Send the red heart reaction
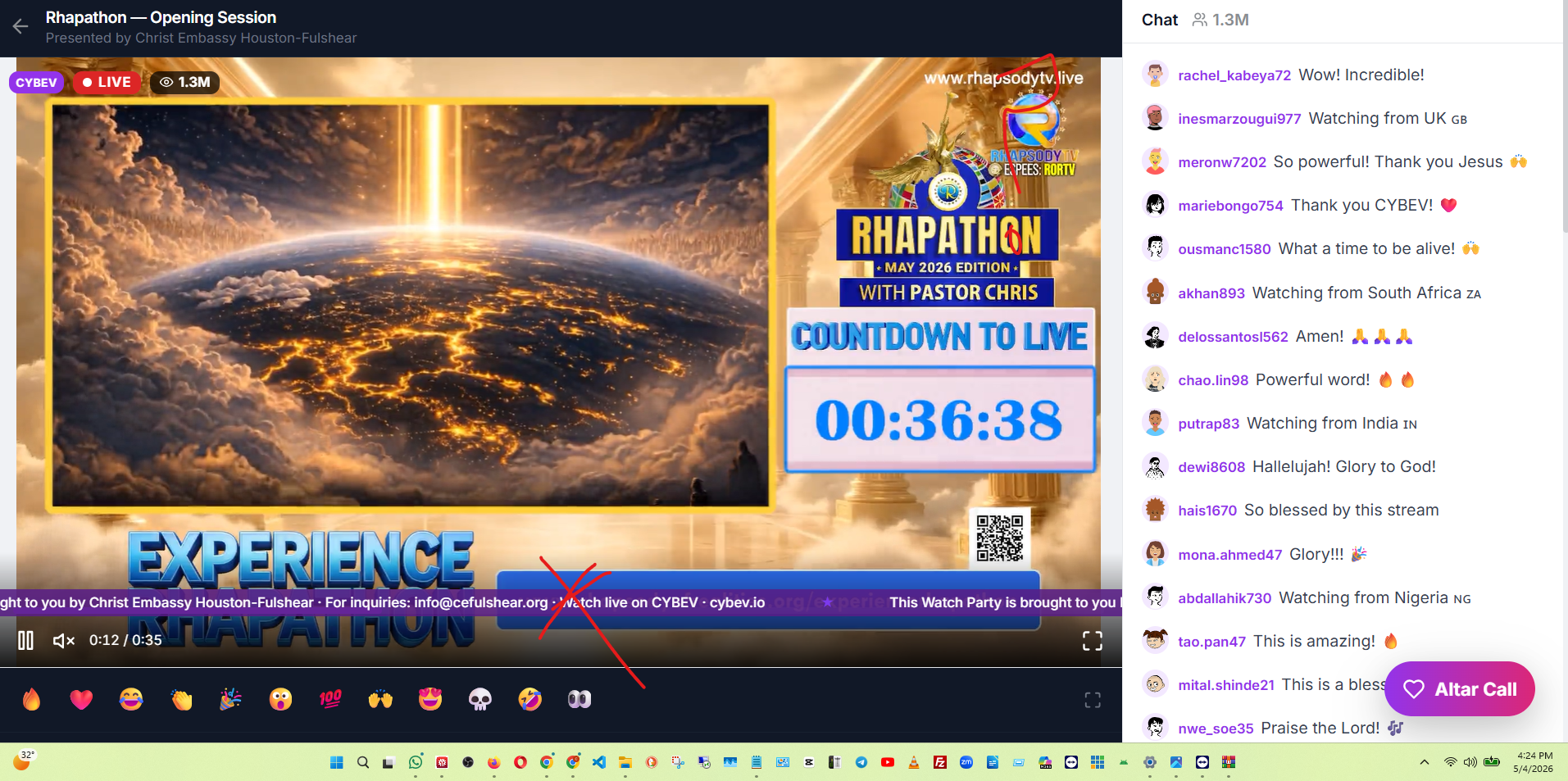This screenshot has width=1568, height=781. [x=81, y=699]
